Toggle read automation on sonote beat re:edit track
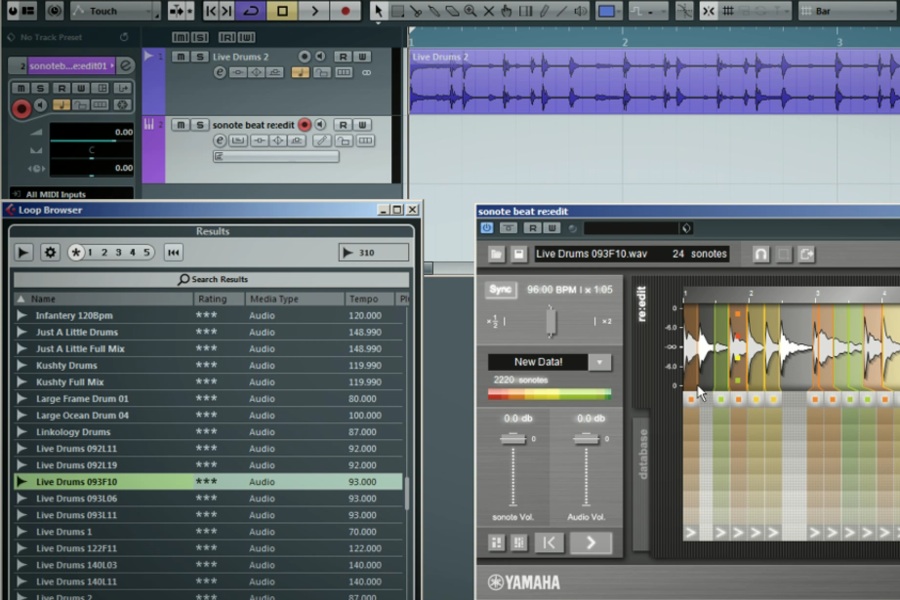This screenshot has height=600, width=900. pos(343,125)
